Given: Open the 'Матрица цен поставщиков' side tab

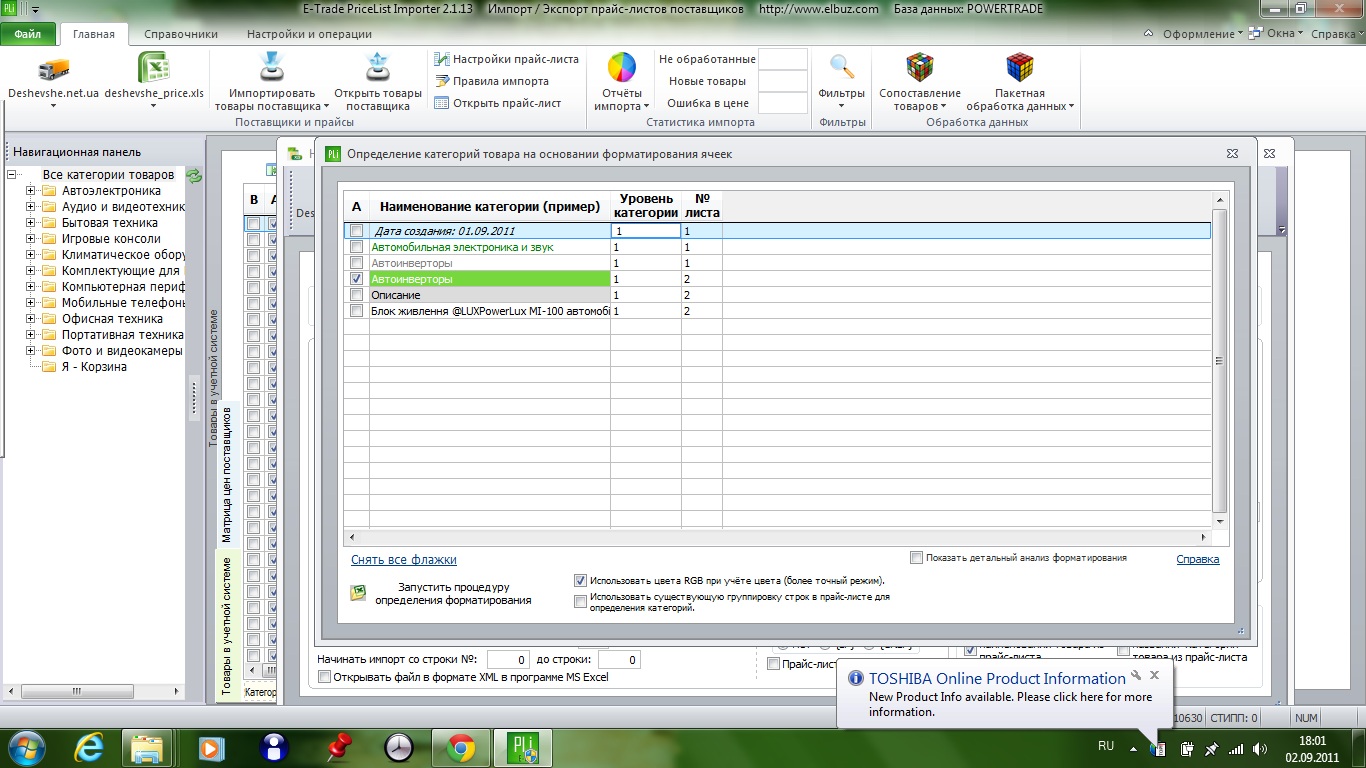Looking at the screenshot, I should (x=227, y=473).
